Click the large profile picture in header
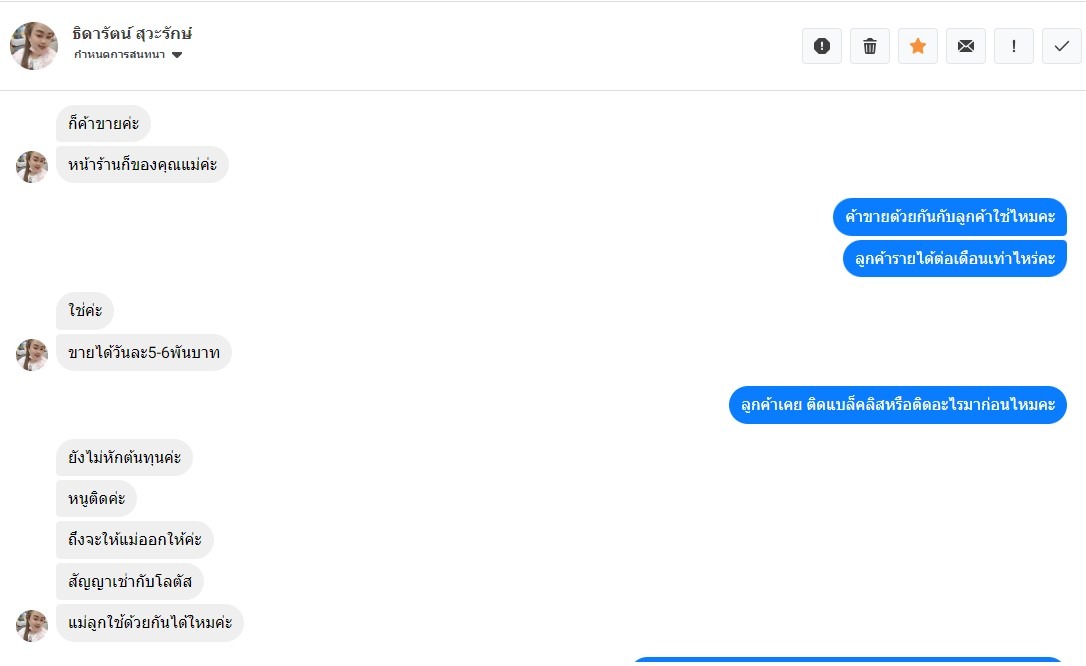This screenshot has height=666, width=1086. (34, 46)
